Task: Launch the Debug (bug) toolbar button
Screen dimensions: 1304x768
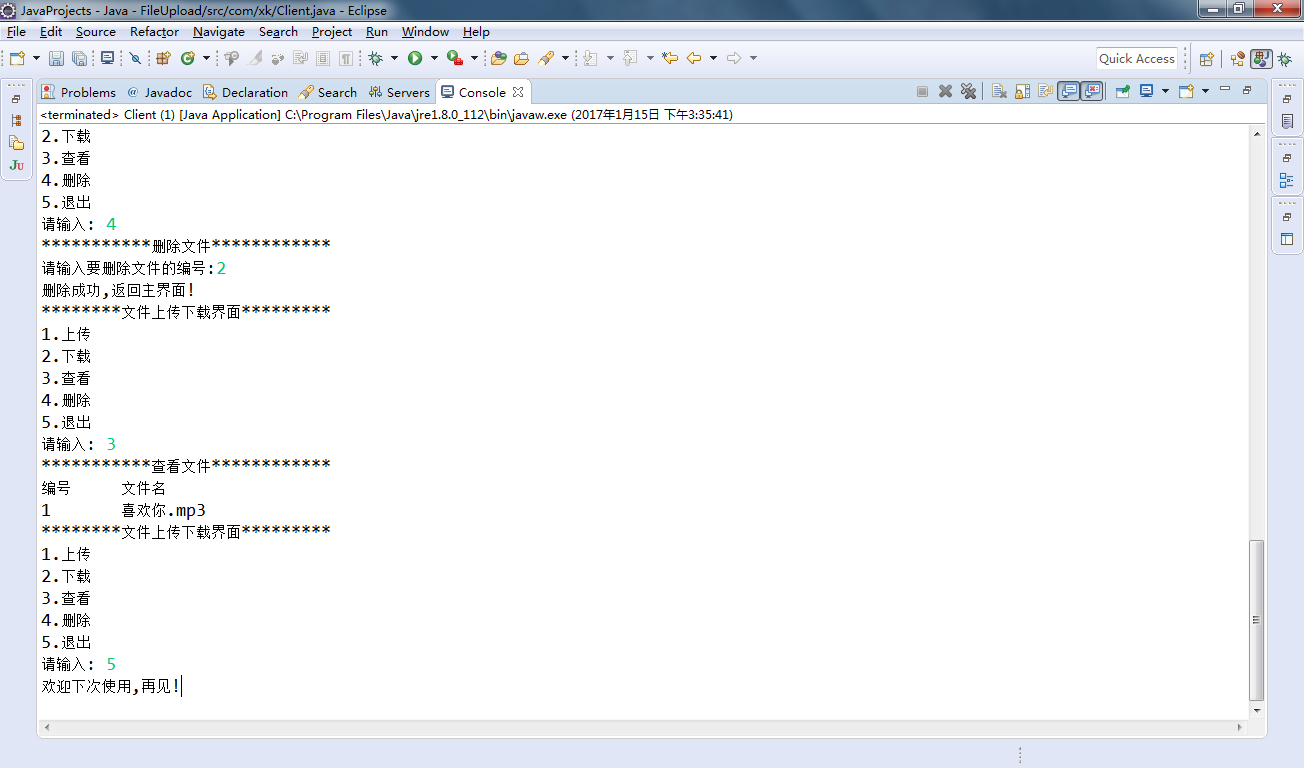Action: click(376, 58)
